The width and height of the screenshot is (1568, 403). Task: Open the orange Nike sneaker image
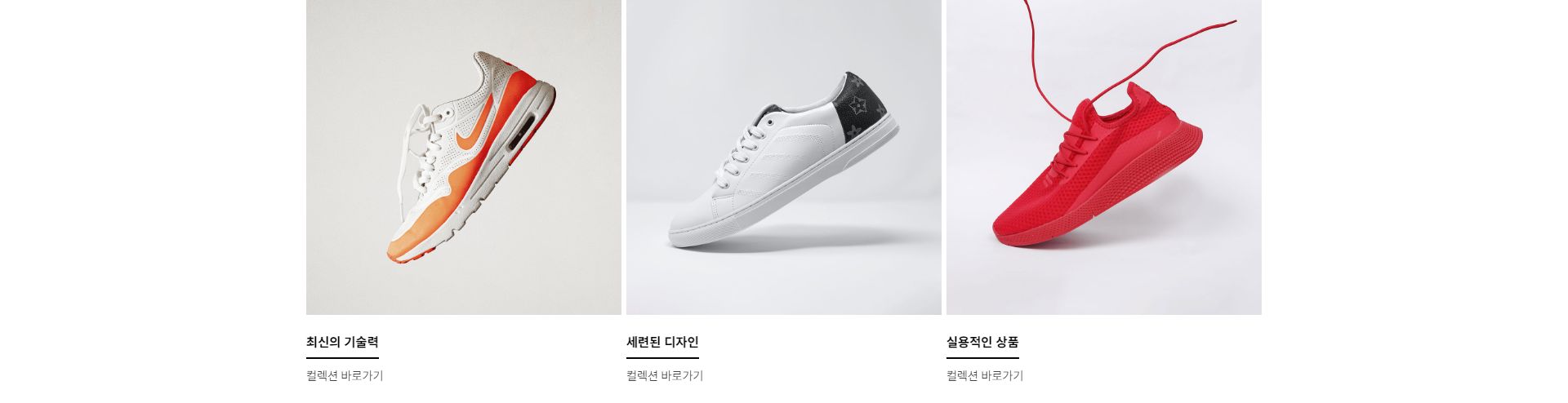464,157
